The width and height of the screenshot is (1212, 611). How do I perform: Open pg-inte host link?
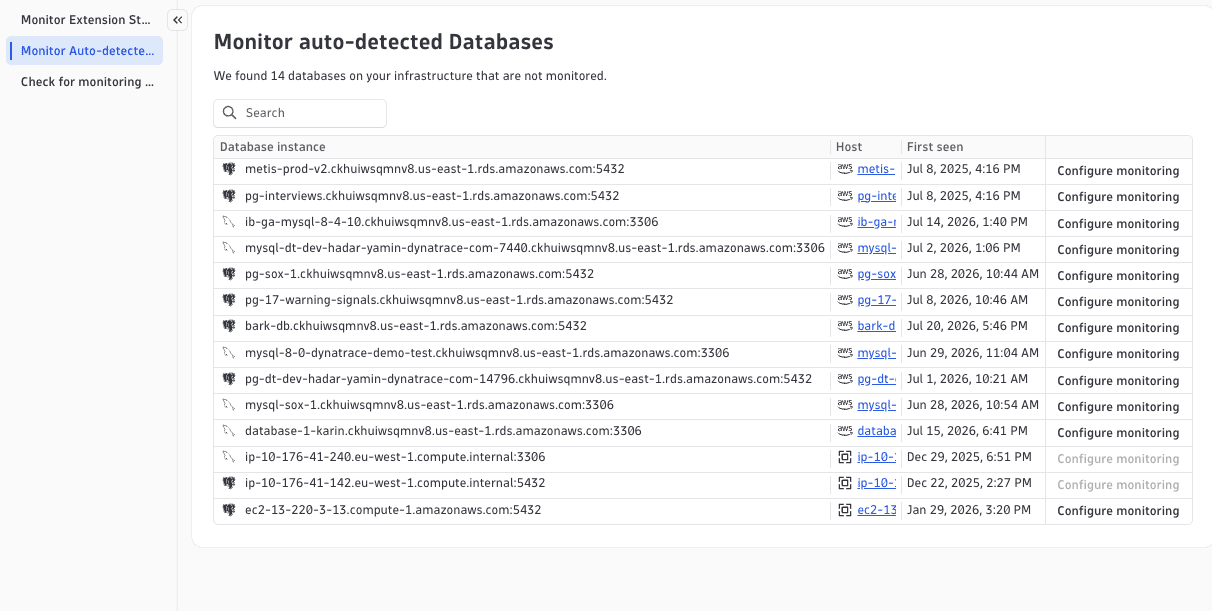pos(877,196)
